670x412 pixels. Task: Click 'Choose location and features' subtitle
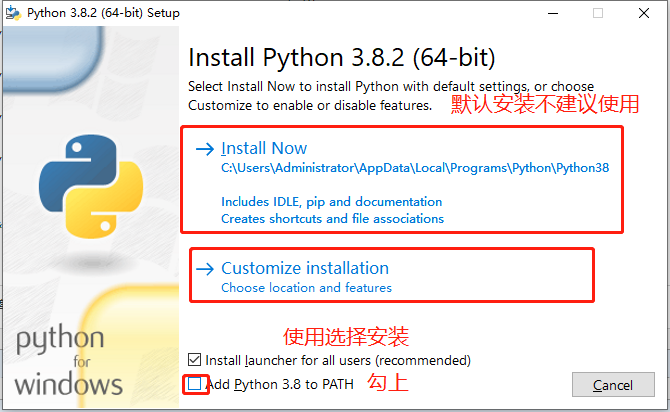click(x=306, y=288)
